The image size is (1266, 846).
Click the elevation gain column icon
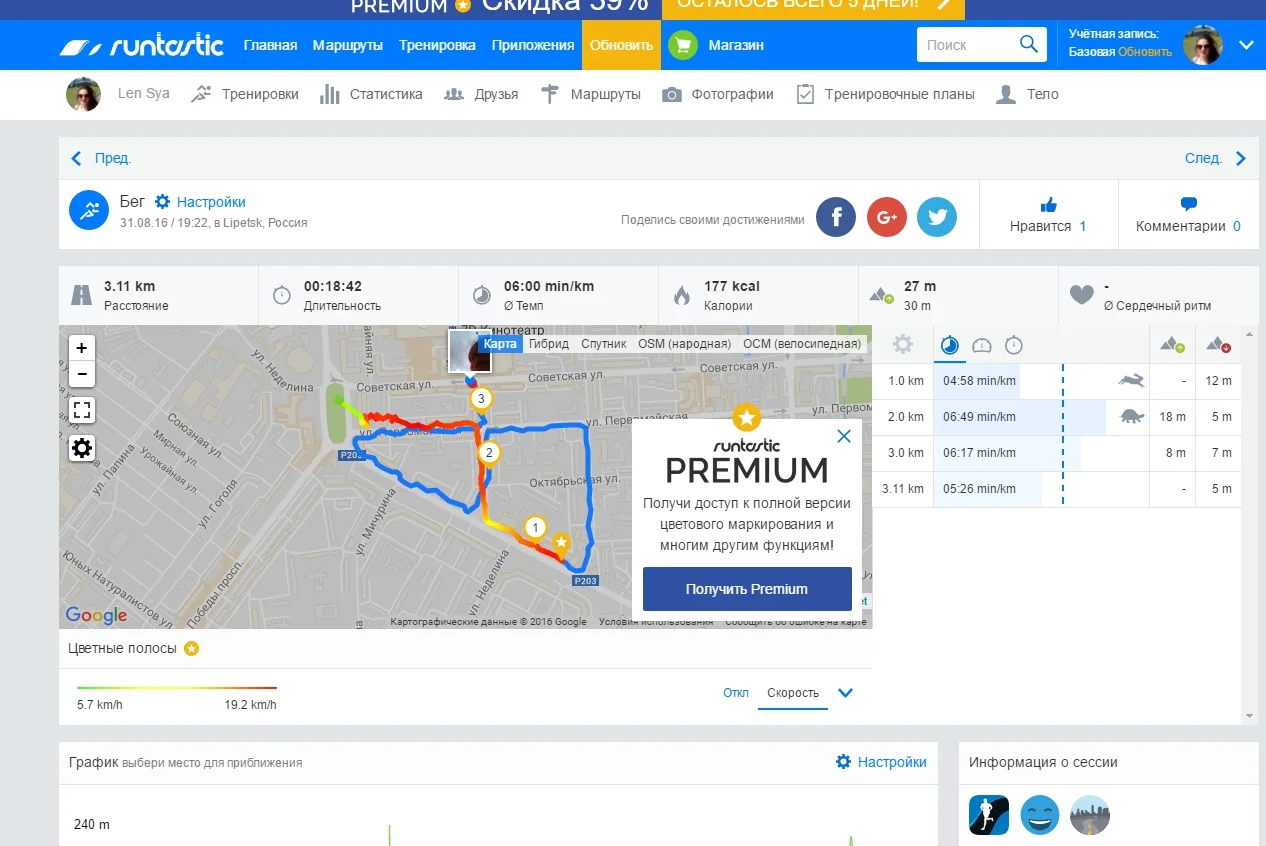[1172, 345]
